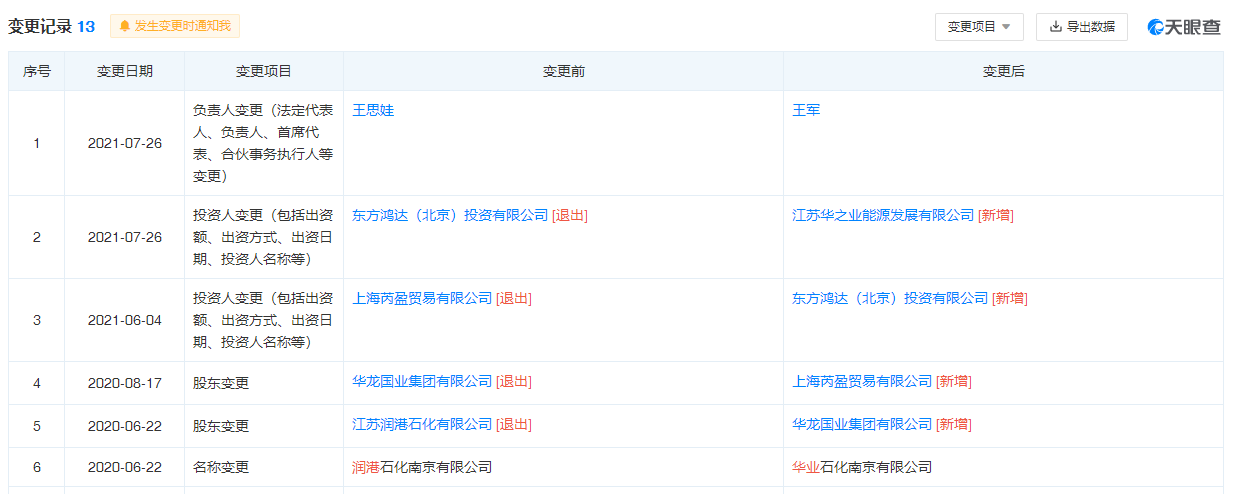Click [新增] tag after 江苏华之业能源

(996, 215)
